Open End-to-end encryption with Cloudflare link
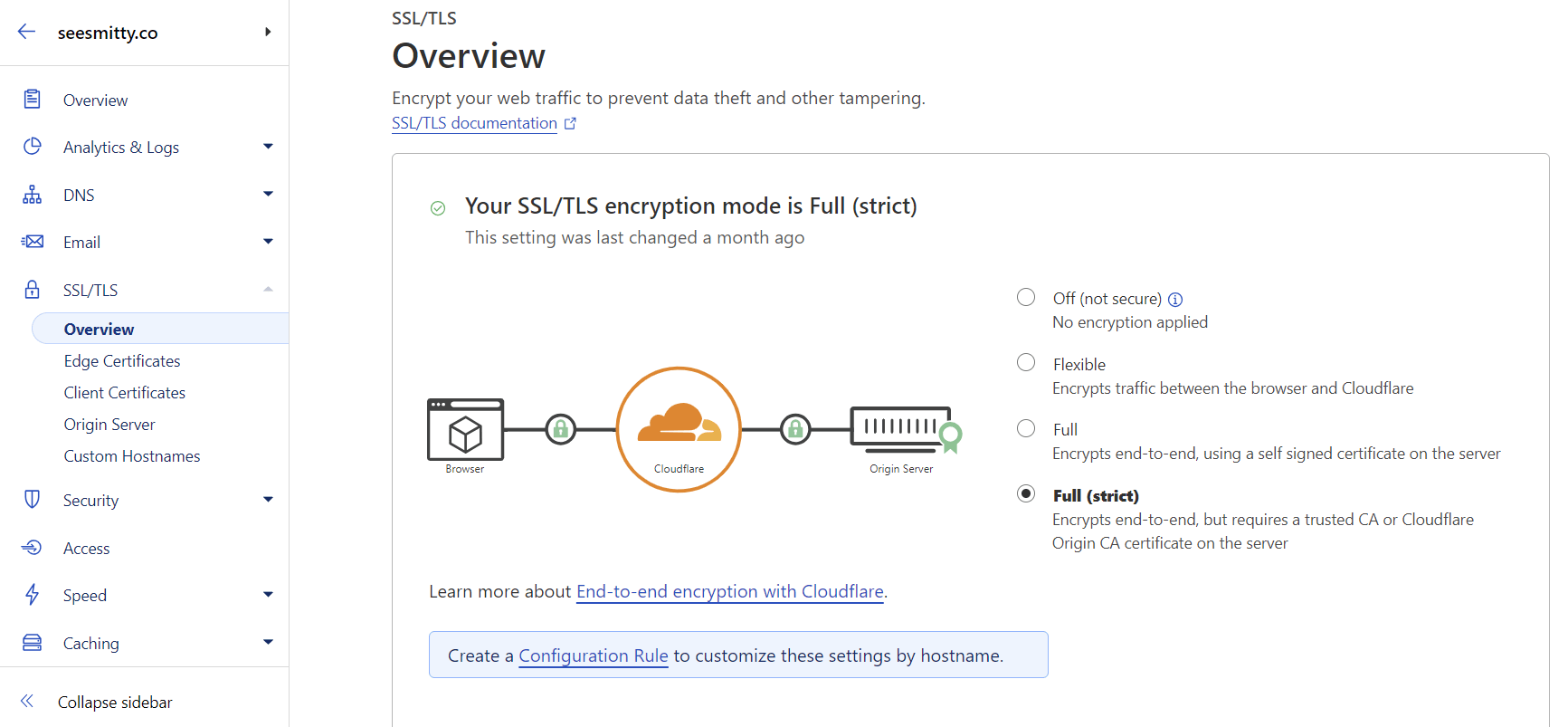This screenshot has height=727, width=1568. (x=729, y=591)
